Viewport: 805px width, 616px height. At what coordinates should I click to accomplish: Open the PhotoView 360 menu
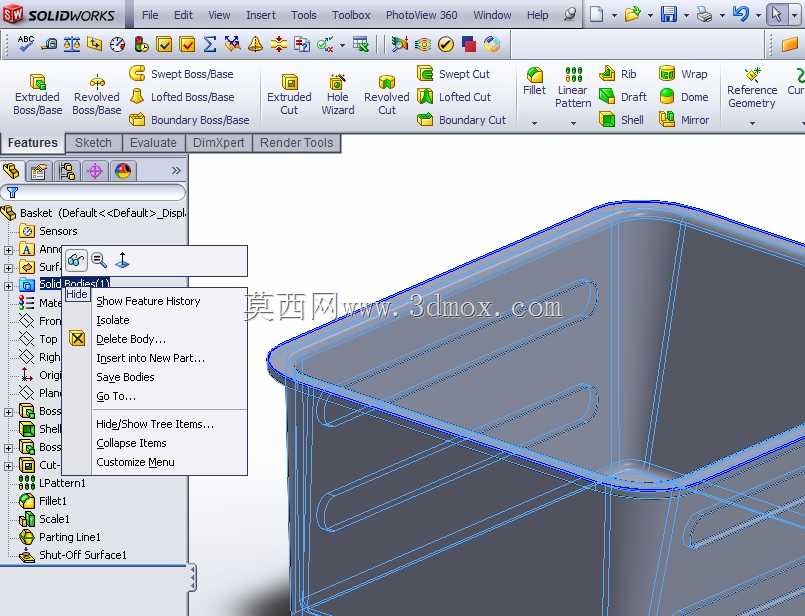click(421, 15)
